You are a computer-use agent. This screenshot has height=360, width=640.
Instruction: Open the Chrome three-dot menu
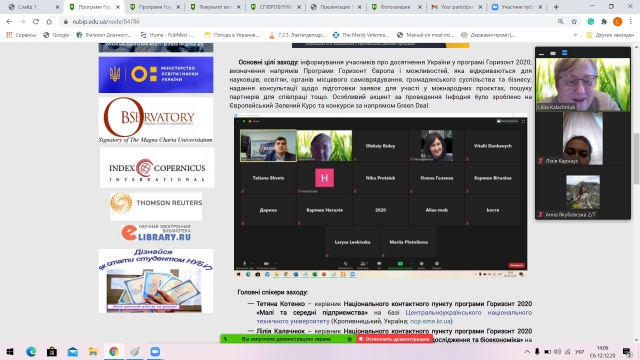631,22
